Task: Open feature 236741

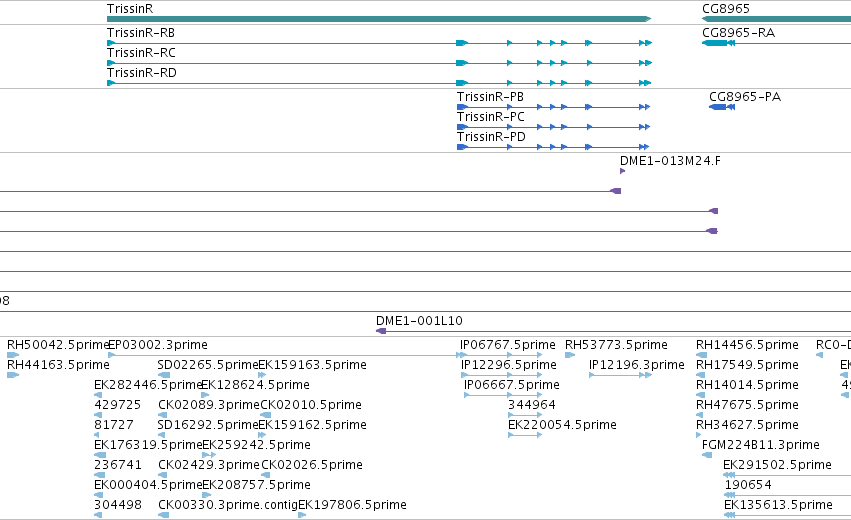Action: [118, 466]
